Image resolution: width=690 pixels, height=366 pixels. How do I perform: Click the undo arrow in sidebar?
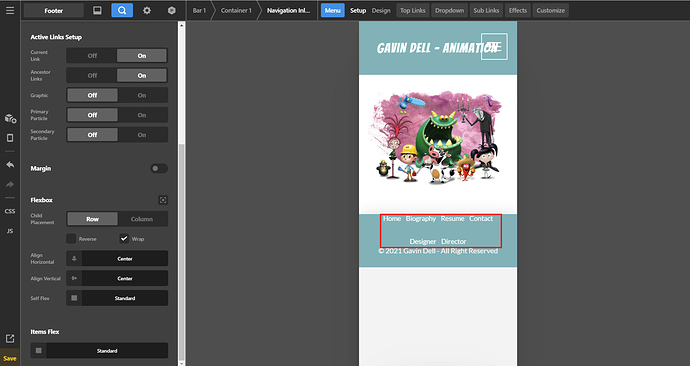[x=10, y=165]
